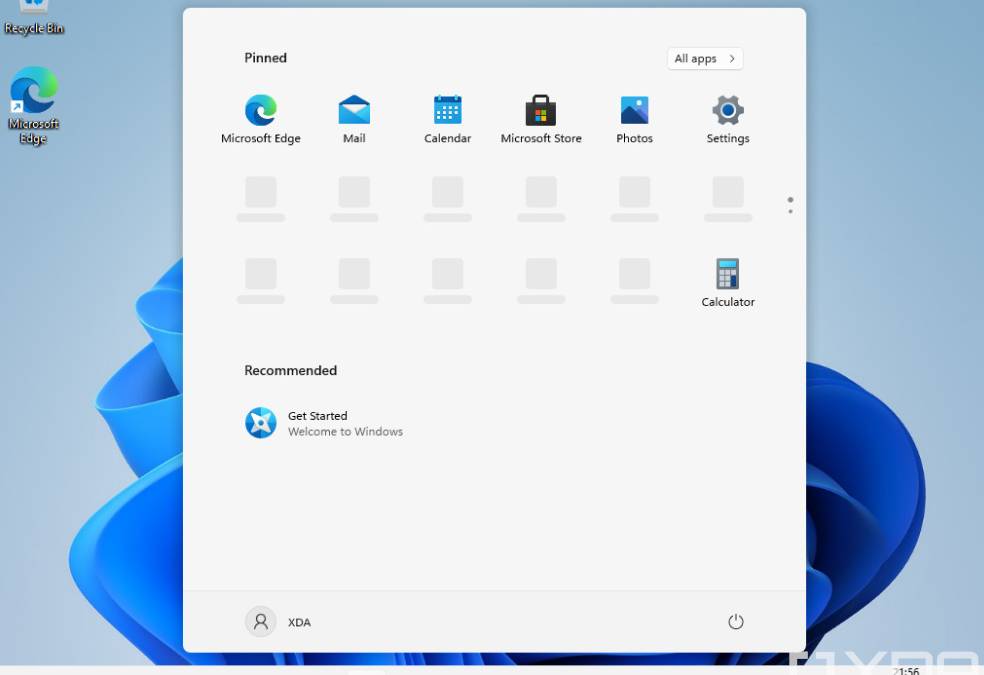Click the All apps button
Image resolution: width=984 pixels, height=675 pixels.
coord(705,58)
